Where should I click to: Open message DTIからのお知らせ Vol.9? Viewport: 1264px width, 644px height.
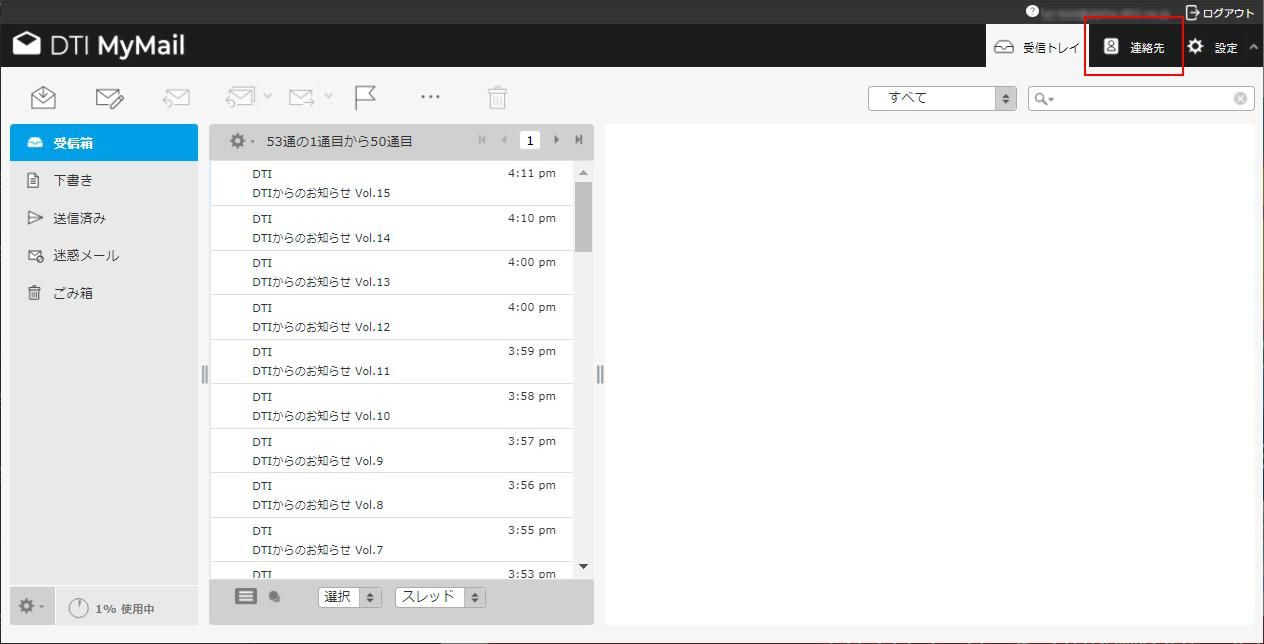click(392, 451)
